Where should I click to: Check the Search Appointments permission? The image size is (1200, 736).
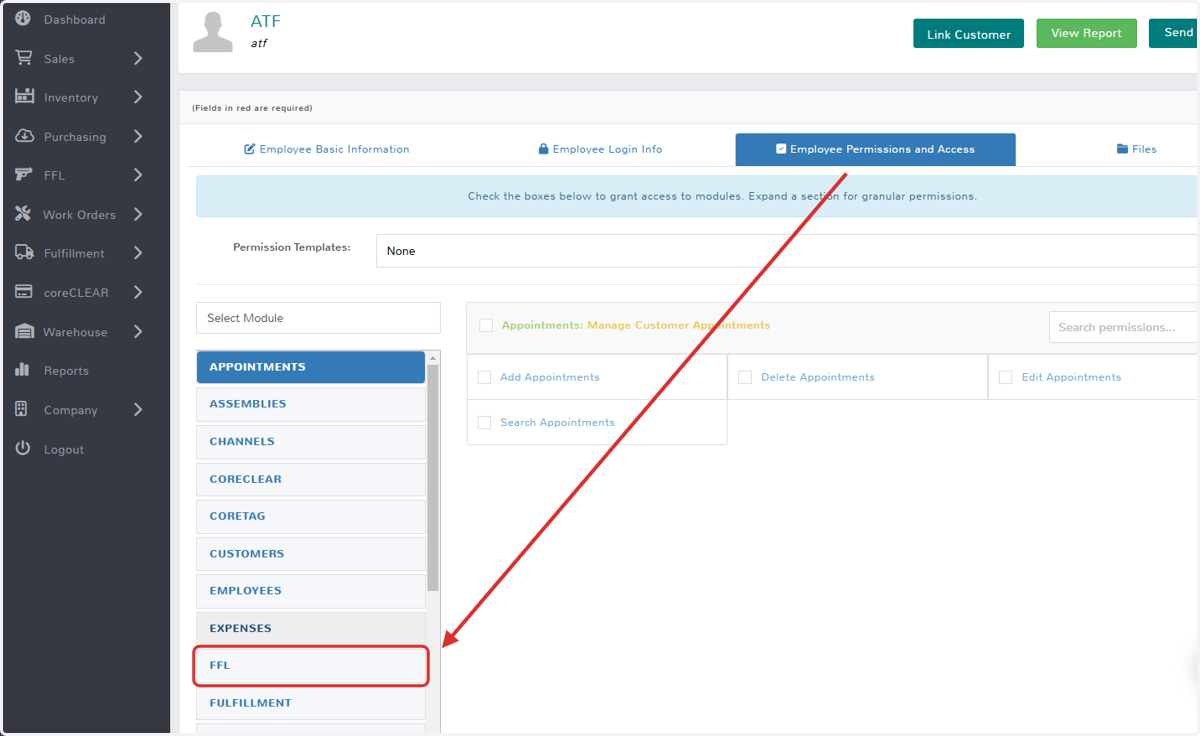coord(484,422)
